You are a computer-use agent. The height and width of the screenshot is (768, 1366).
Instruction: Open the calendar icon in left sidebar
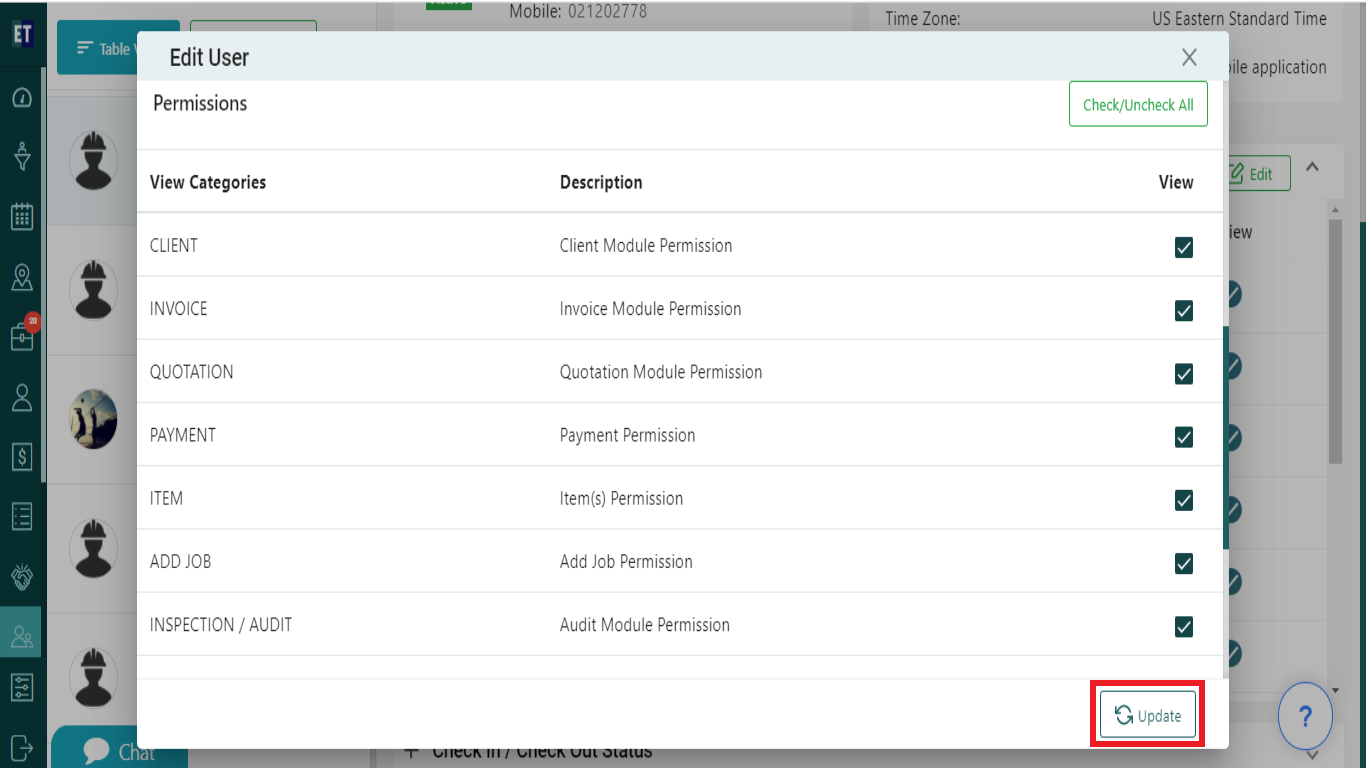22,216
